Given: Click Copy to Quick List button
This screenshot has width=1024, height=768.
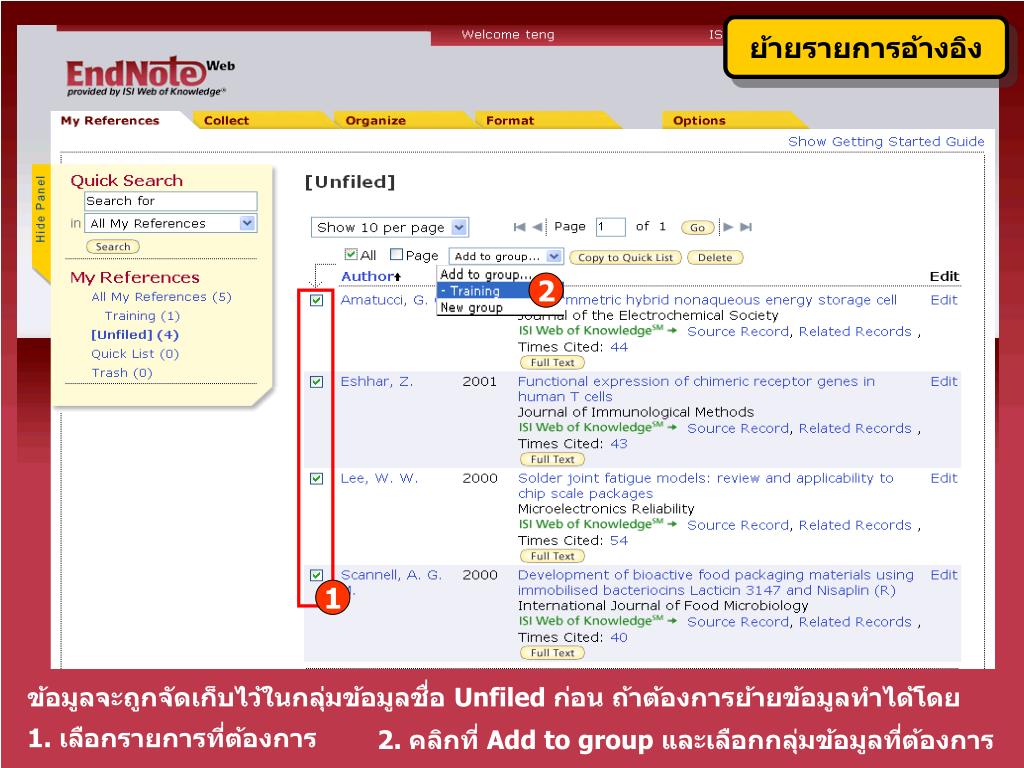Looking at the screenshot, I should (x=625, y=257).
